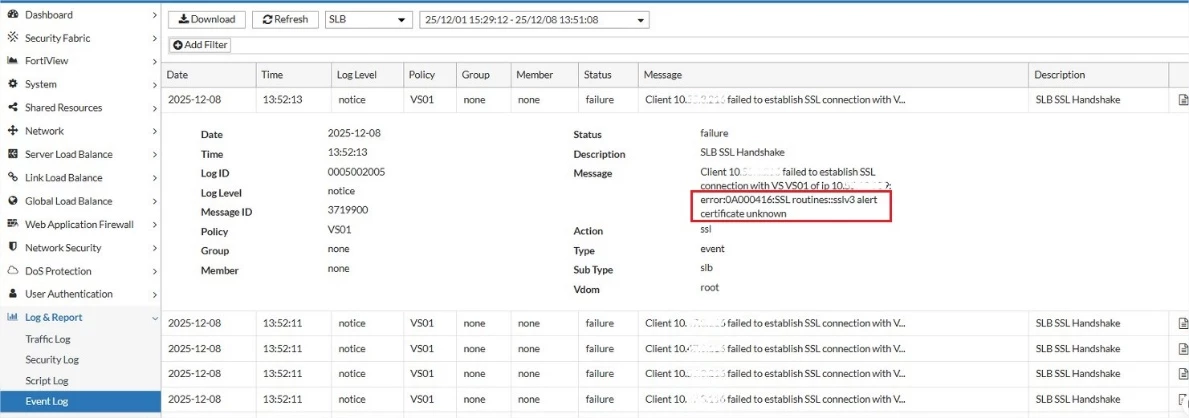Image resolution: width=1189 pixels, height=418 pixels.
Task: Open the Web Application Firewall menu
Action: coord(80,225)
